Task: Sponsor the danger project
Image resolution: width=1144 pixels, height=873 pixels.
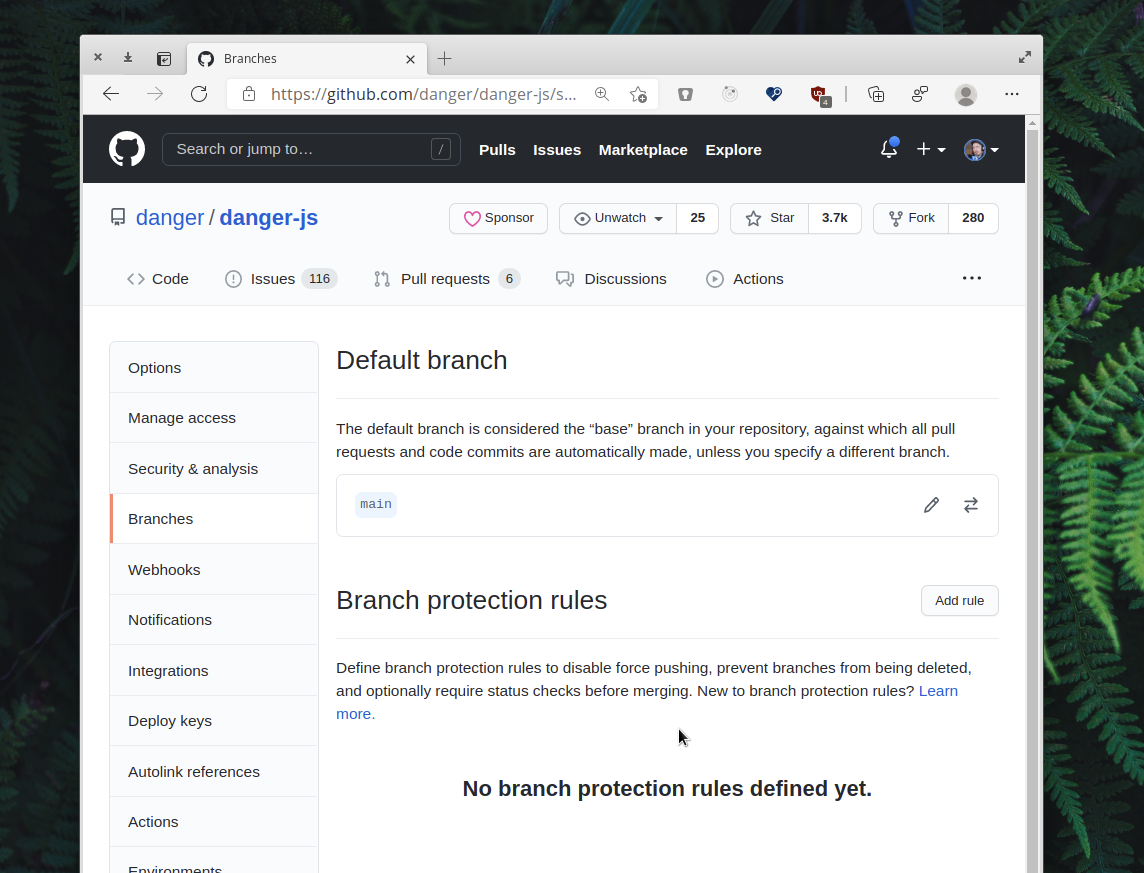Action: coord(498,218)
